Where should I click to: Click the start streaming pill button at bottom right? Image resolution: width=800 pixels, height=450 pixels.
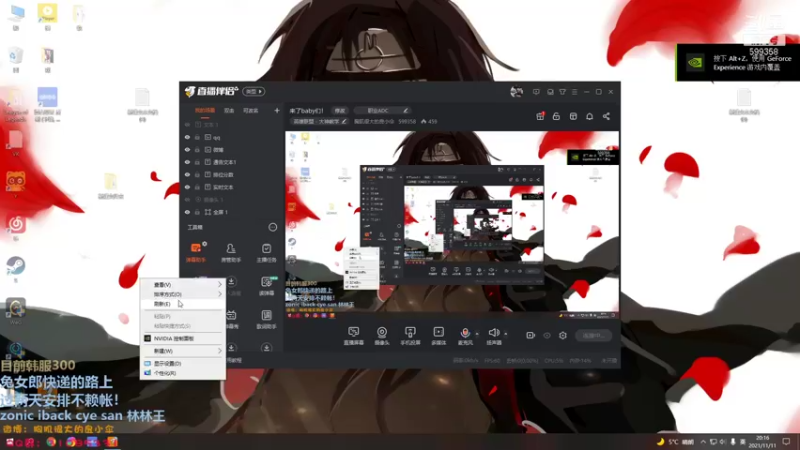(x=593, y=335)
